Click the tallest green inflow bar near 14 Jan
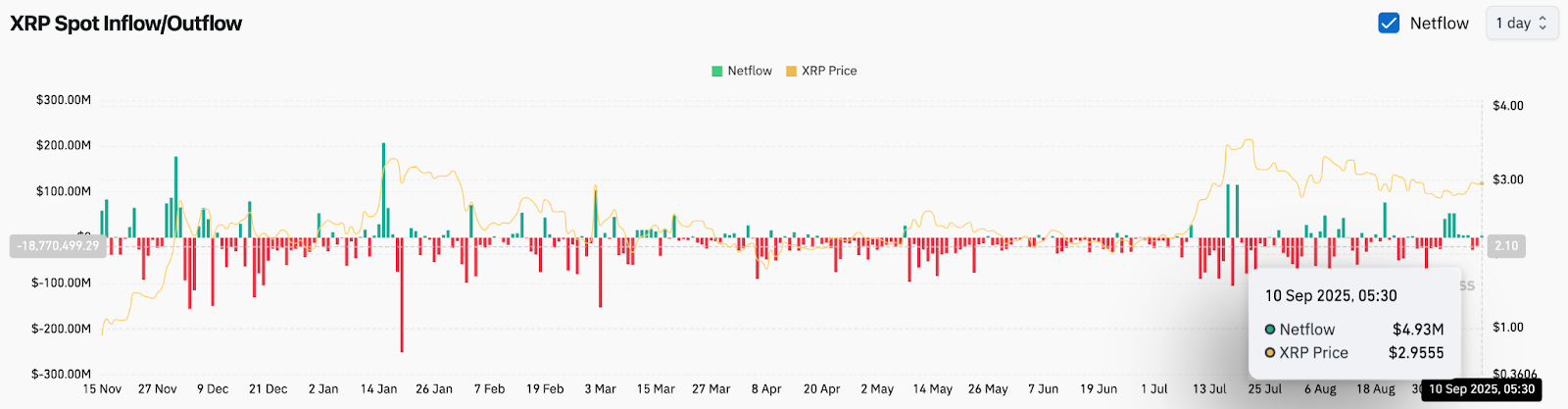The image size is (1568, 409). pyautogui.click(x=383, y=190)
